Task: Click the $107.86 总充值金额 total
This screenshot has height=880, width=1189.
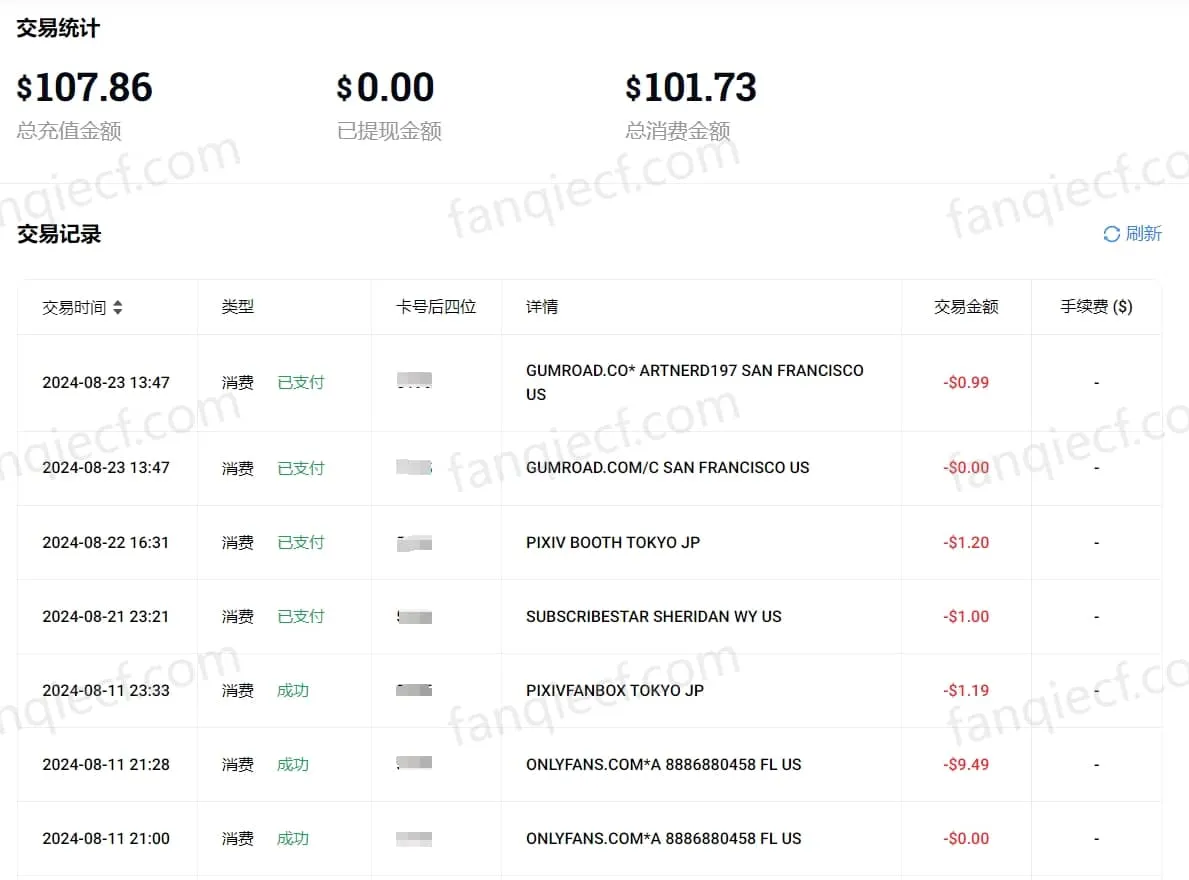Action: pos(85,88)
